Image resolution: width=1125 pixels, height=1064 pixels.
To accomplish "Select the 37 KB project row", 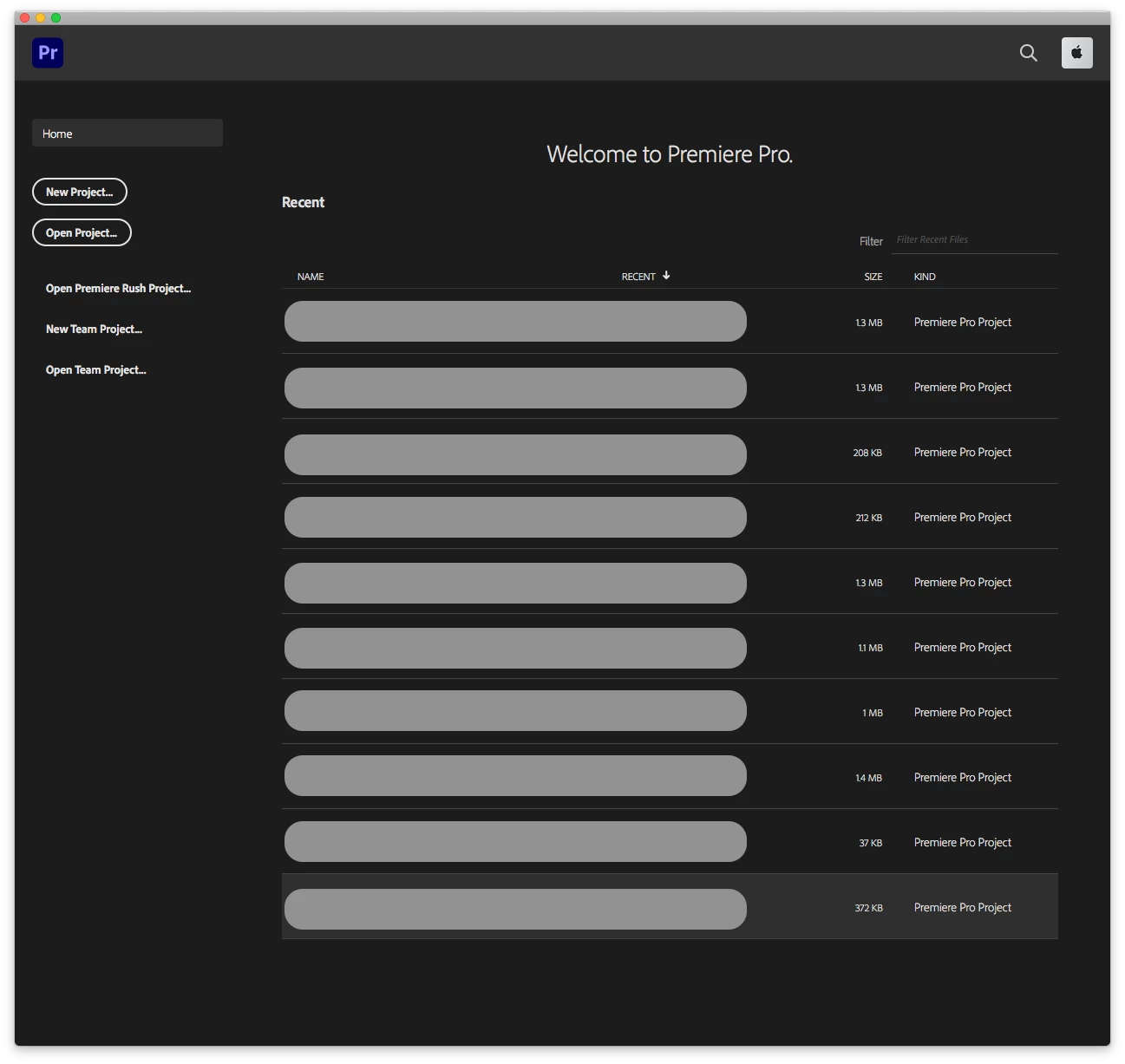I will click(670, 842).
